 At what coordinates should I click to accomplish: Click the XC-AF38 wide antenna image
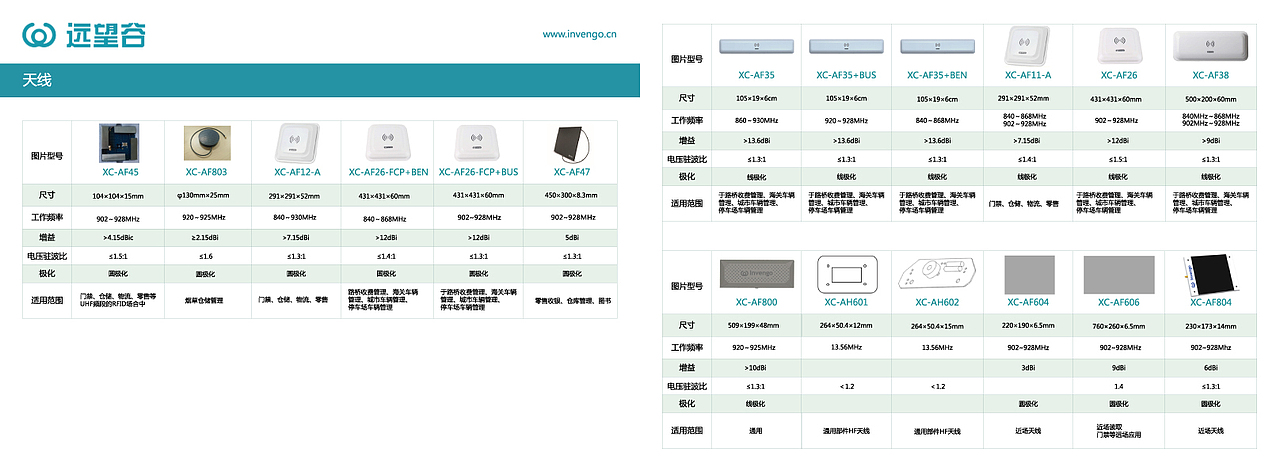pos(1210,45)
